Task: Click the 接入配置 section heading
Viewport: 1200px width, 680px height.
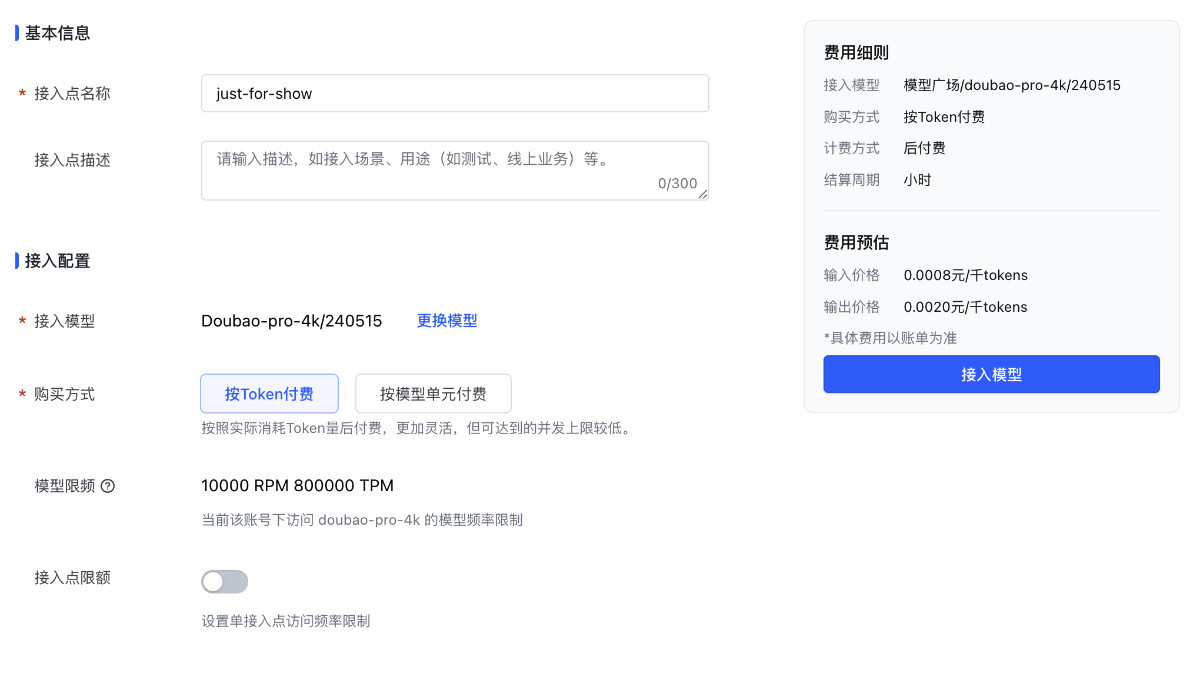Action: click(x=57, y=261)
